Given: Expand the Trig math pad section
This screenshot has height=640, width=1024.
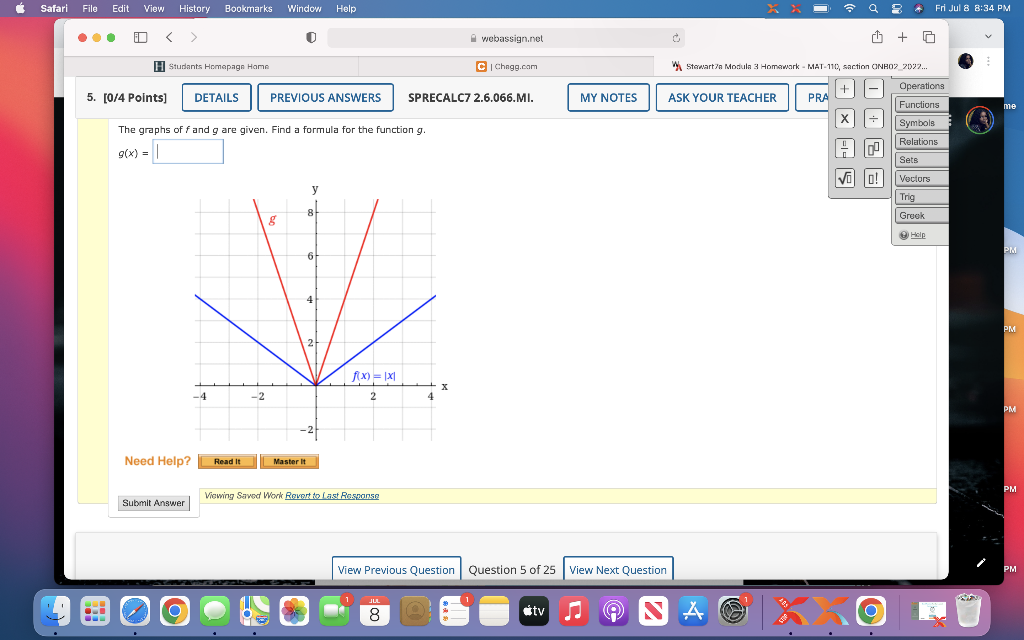Looking at the screenshot, I should pyautogui.click(x=921, y=197).
